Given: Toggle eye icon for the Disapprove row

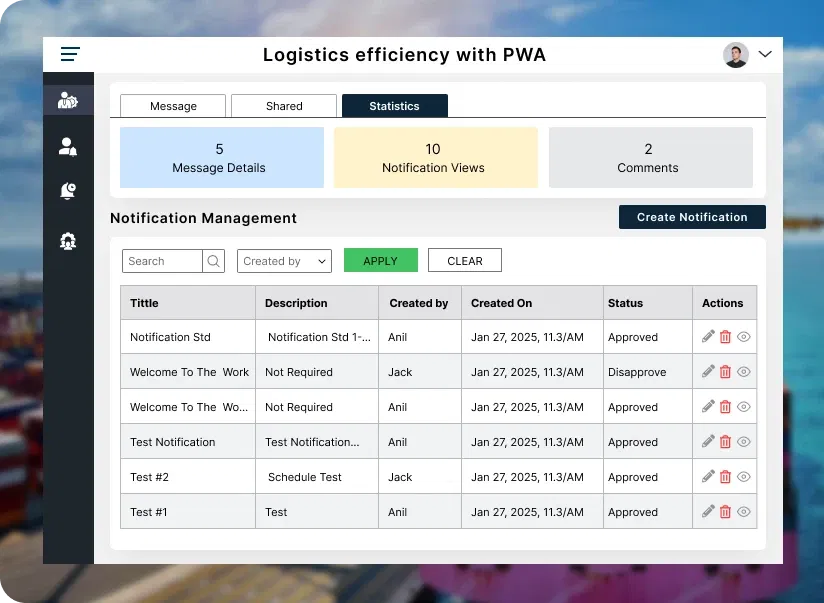Looking at the screenshot, I should pyautogui.click(x=744, y=372).
